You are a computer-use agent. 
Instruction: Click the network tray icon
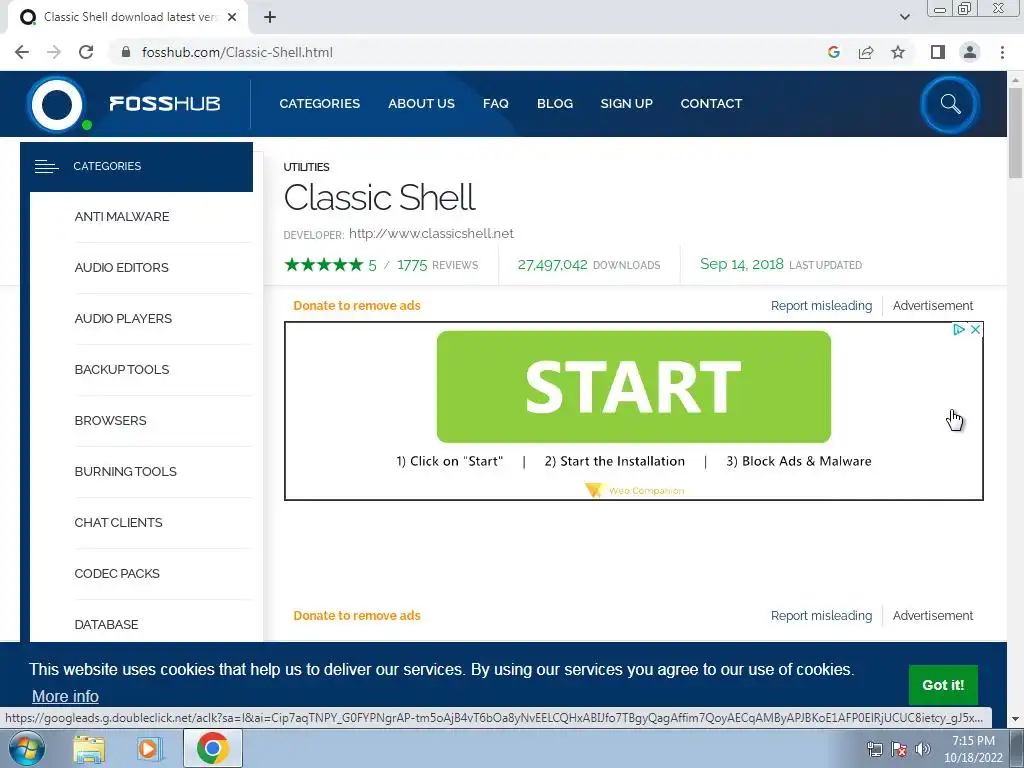tap(874, 749)
